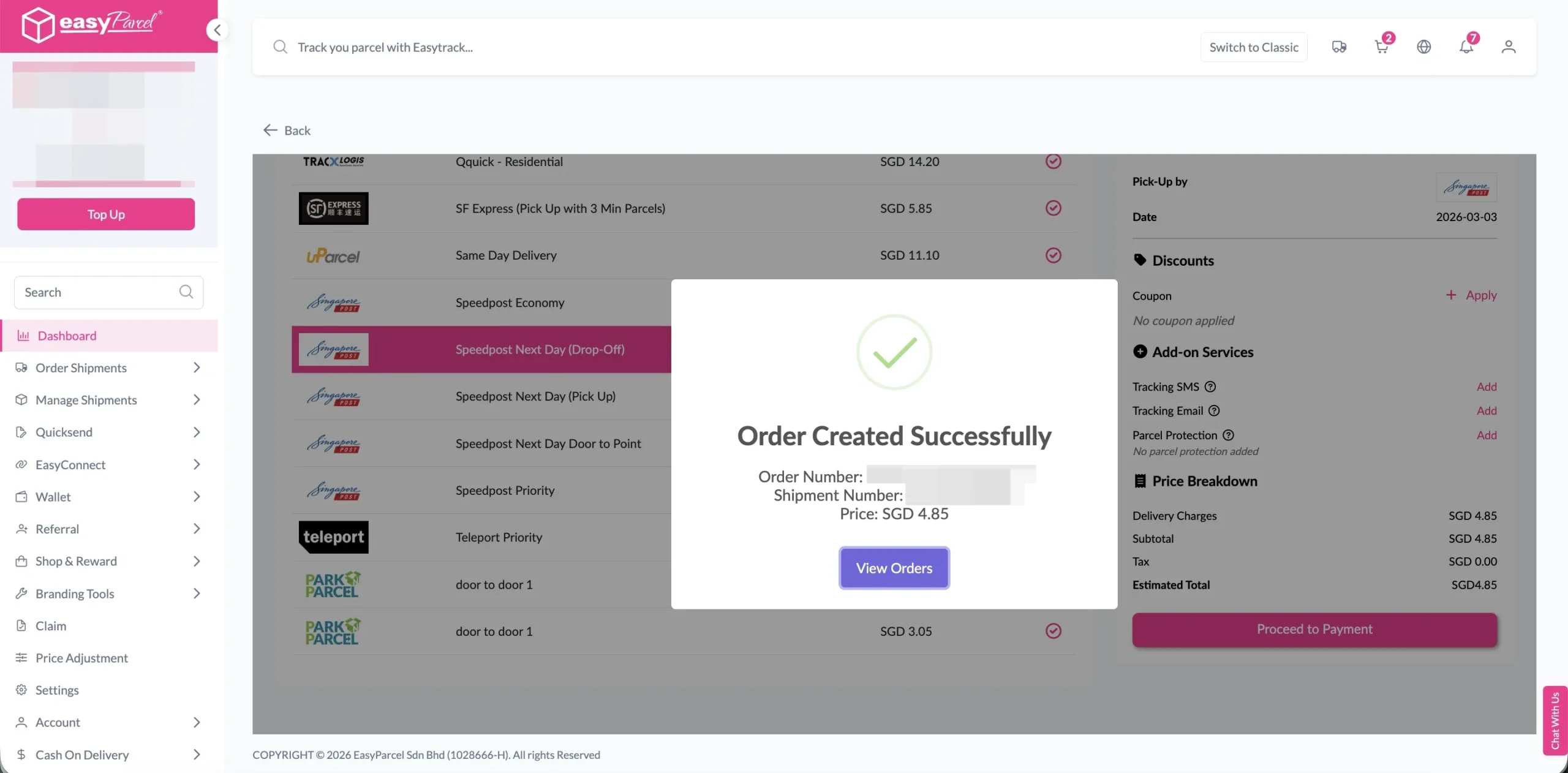
Task: Click the Parcel Protection help icon
Action: click(x=1228, y=436)
